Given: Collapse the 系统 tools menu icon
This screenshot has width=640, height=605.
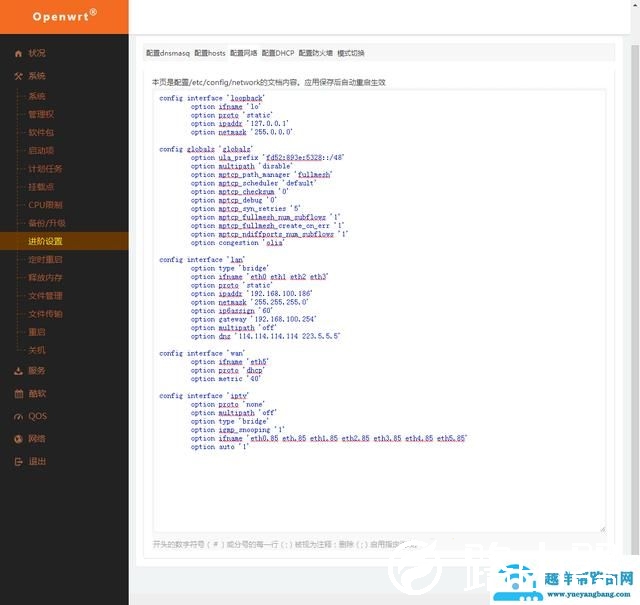Looking at the screenshot, I should [x=18, y=76].
